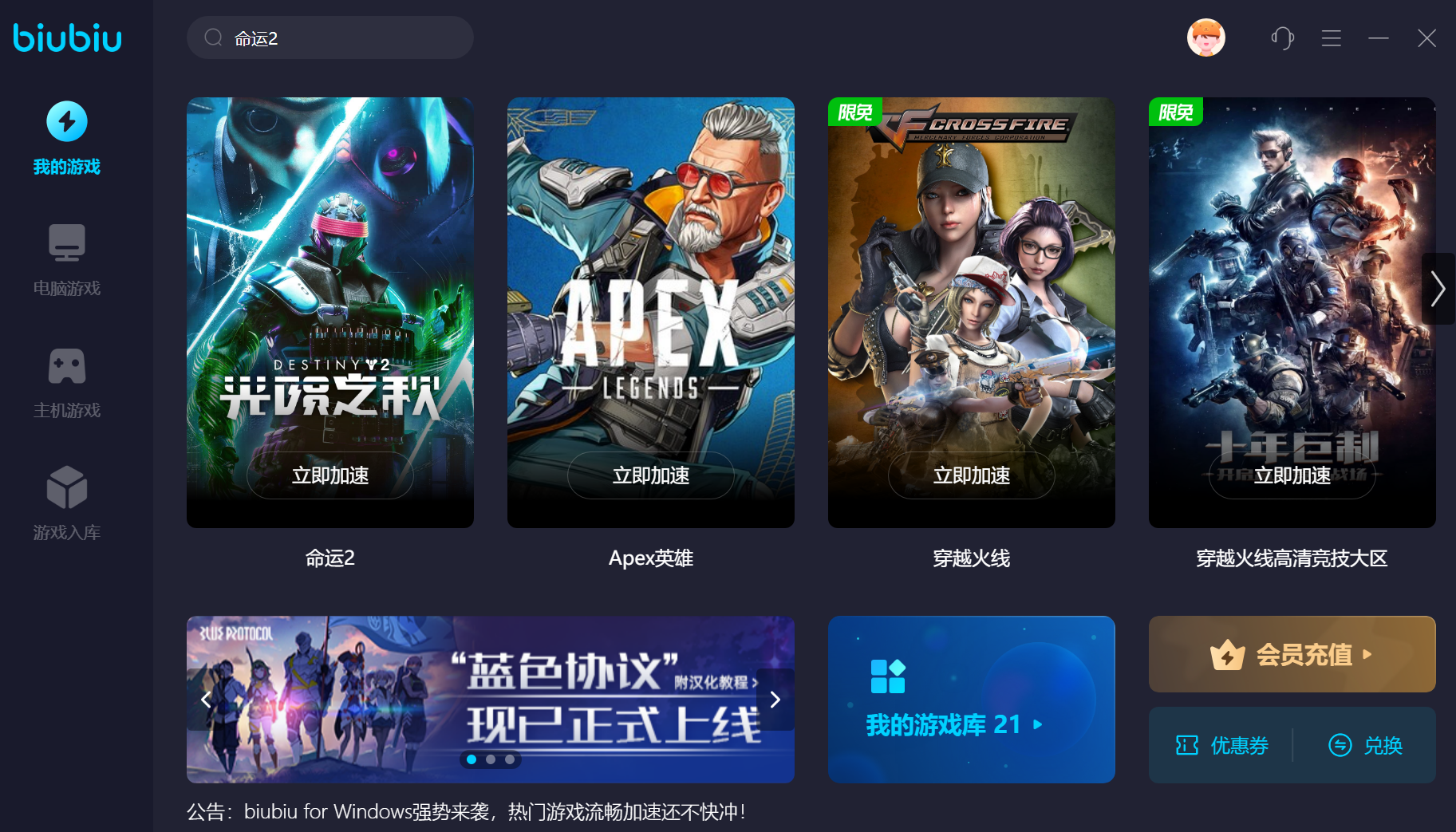Open My Games lightning icon
Image resolution: width=1456 pixels, height=832 pixels.
[x=67, y=121]
